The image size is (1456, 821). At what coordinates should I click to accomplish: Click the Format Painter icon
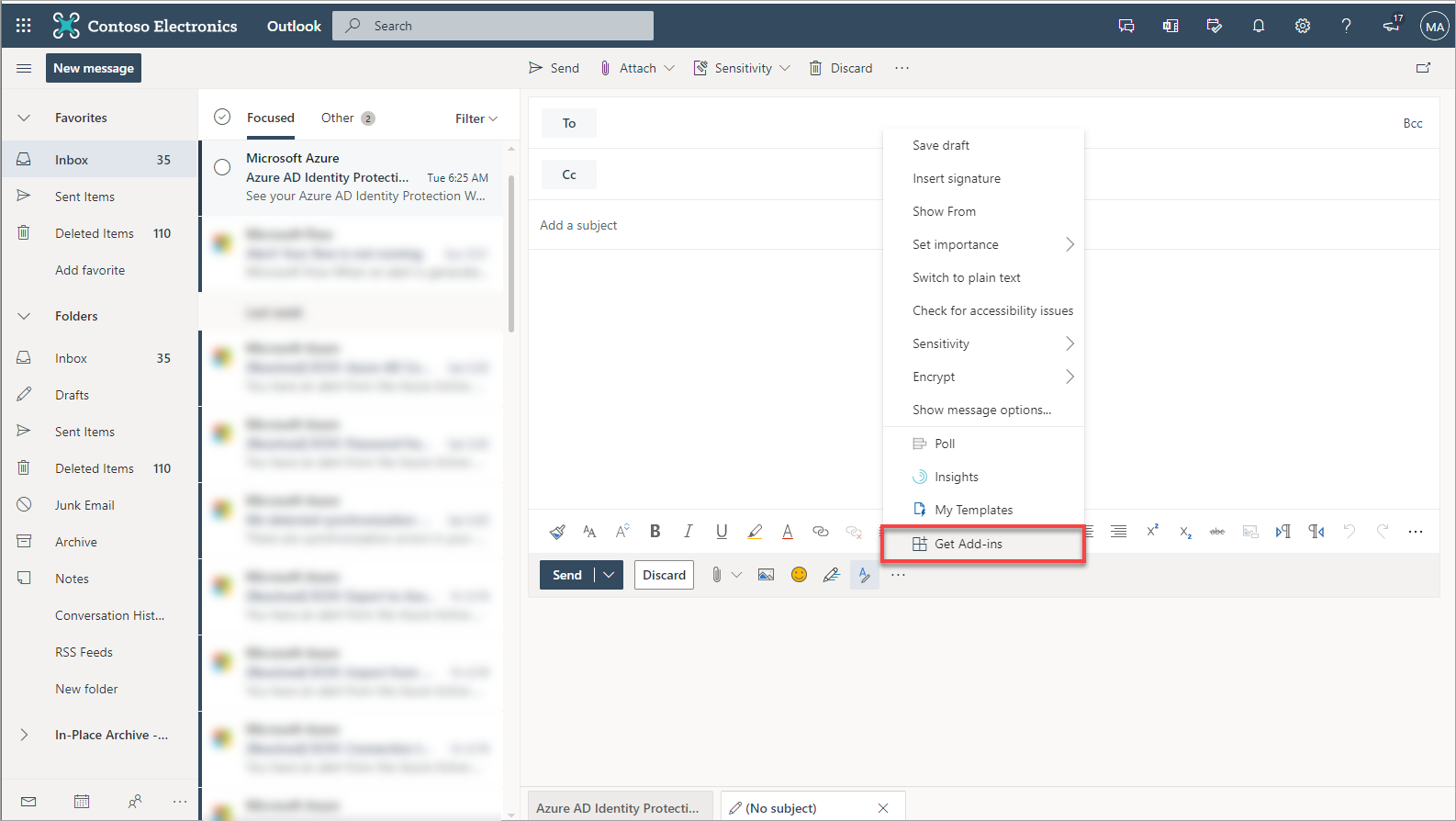[557, 532]
